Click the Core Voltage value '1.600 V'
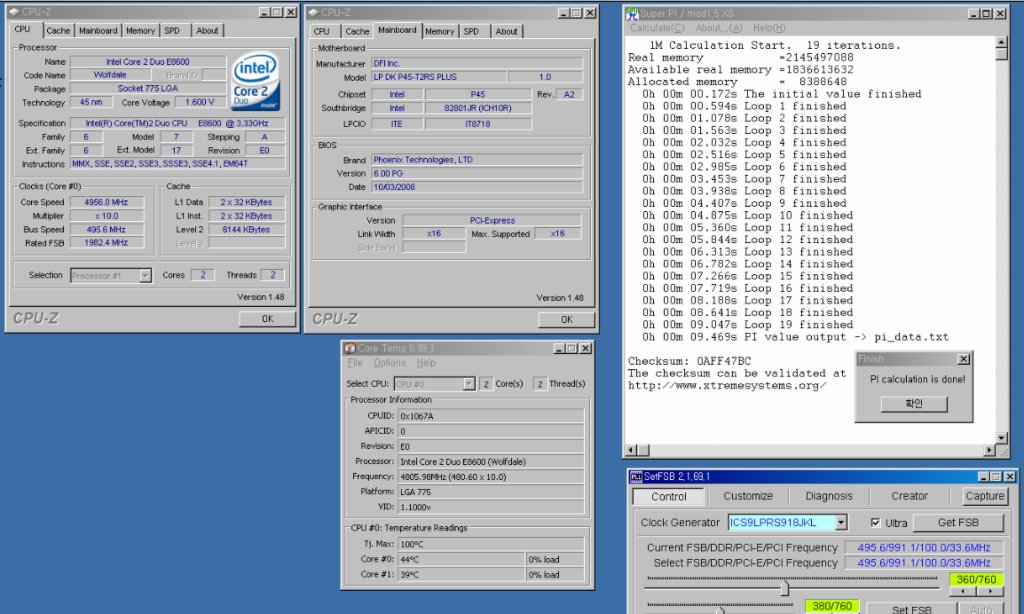 pos(200,102)
